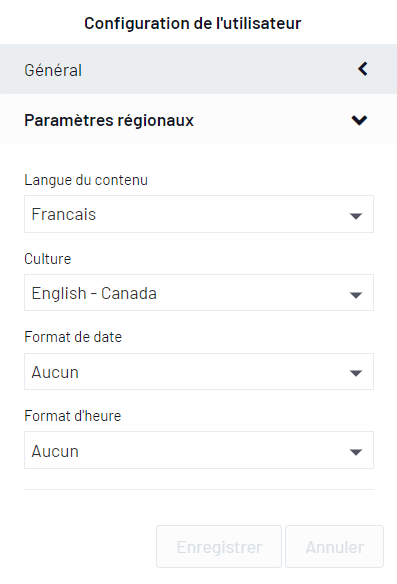Click the Format d'heure label

73,416
